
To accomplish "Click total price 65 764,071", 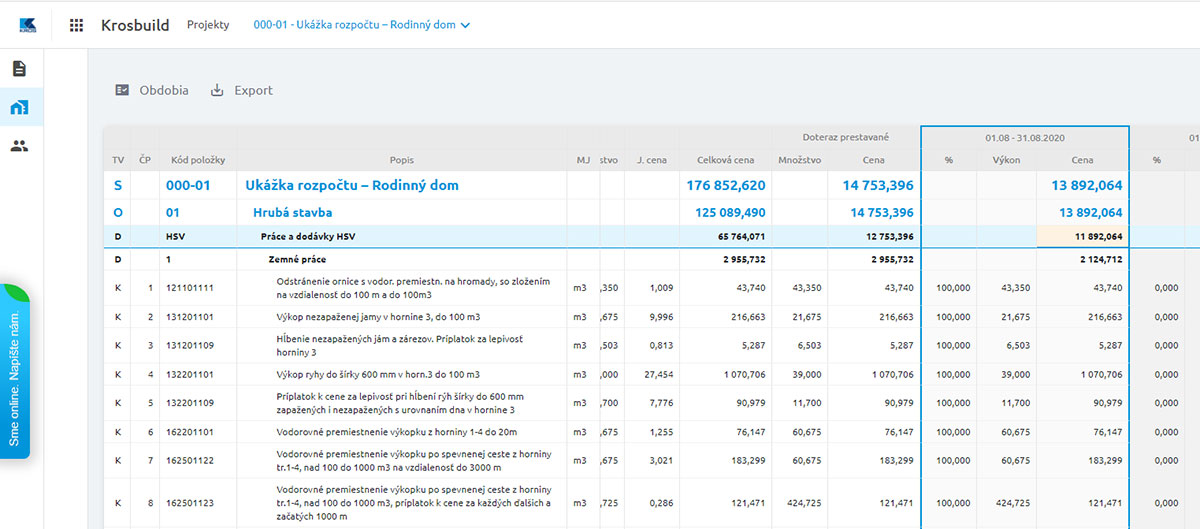I will tap(741, 237).
